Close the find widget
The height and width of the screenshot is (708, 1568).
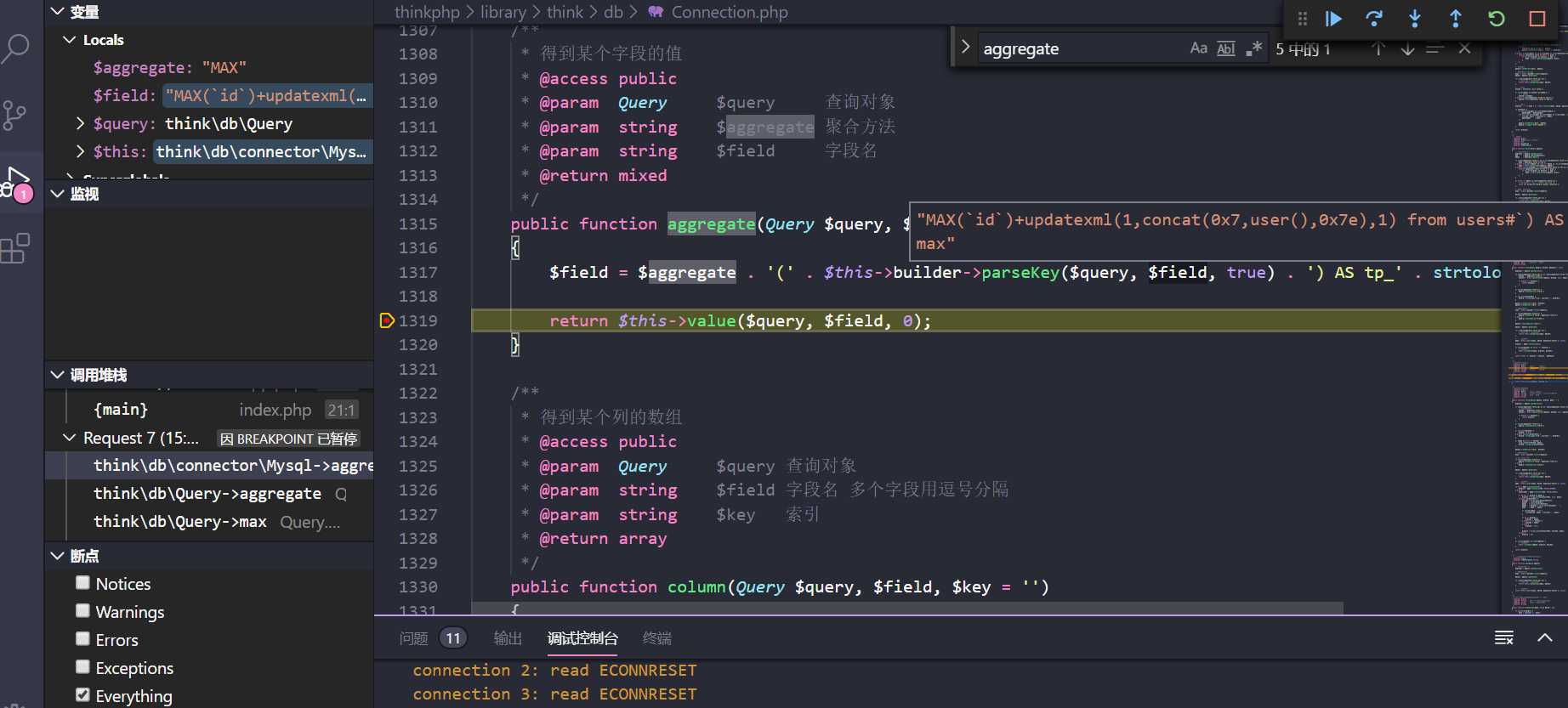coord(1464,48)
